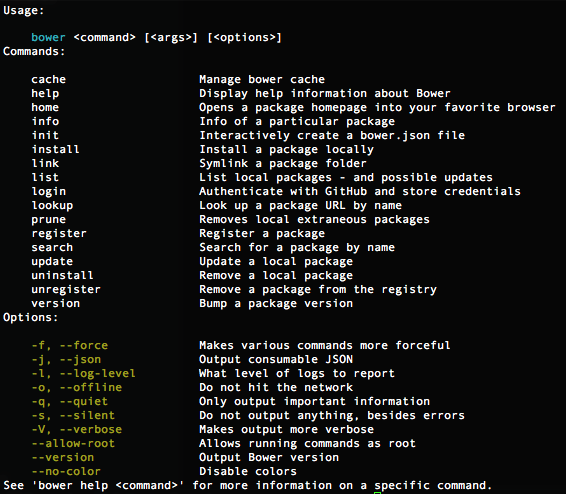Screen dimensions: 566x494
Task: Click the 'update' command name
Action: [52, 262]
